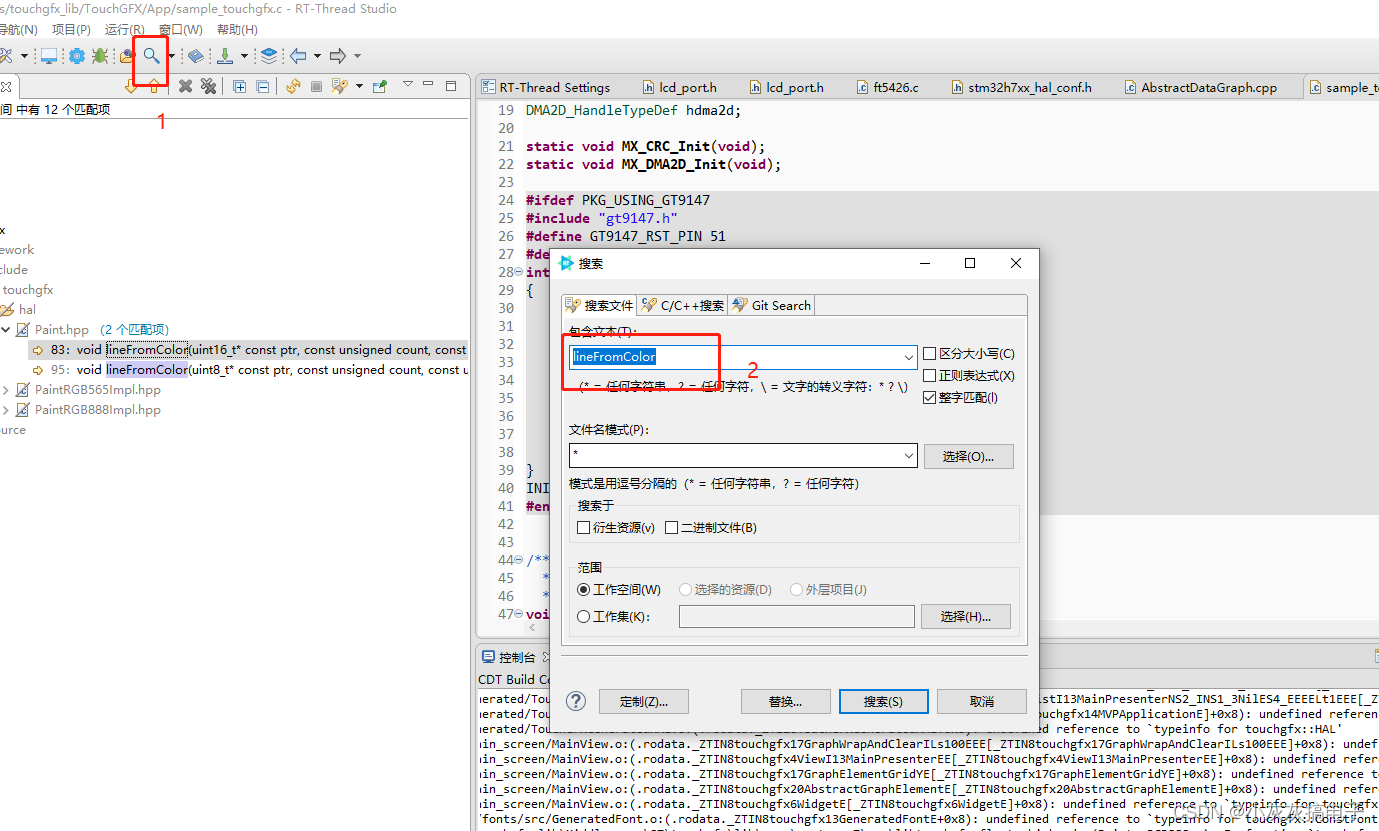
Task: Open the Search view menu triangle
Action: [x=408, y=84]
